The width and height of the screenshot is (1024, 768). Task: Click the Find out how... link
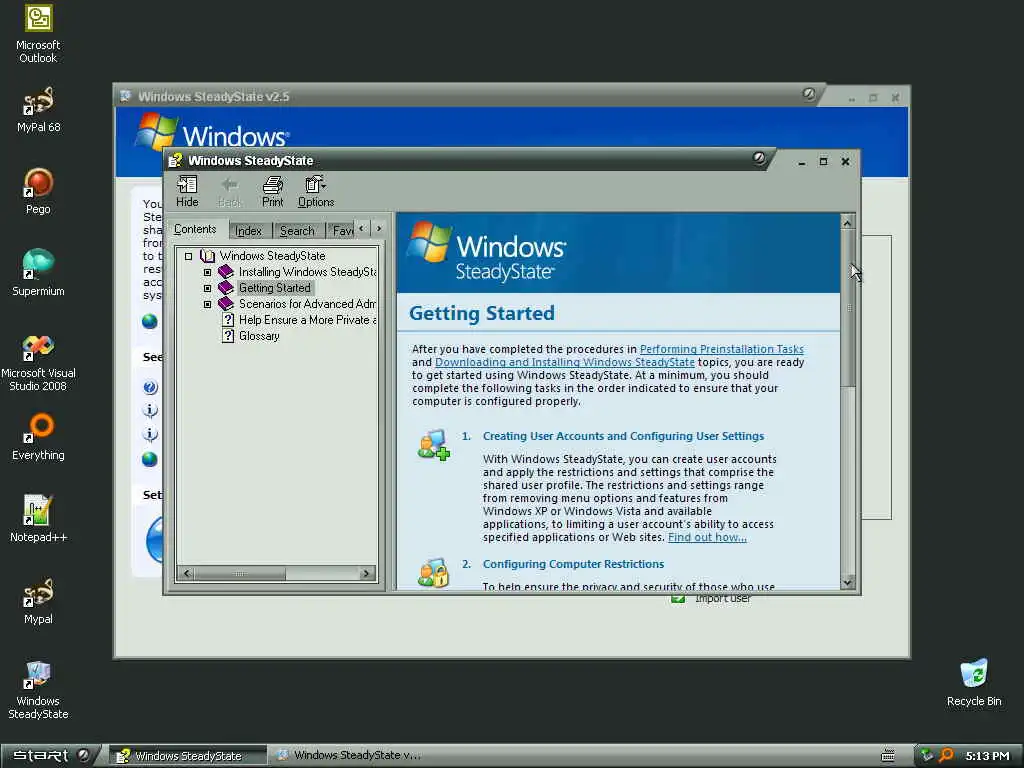click(x=707, y=537)
